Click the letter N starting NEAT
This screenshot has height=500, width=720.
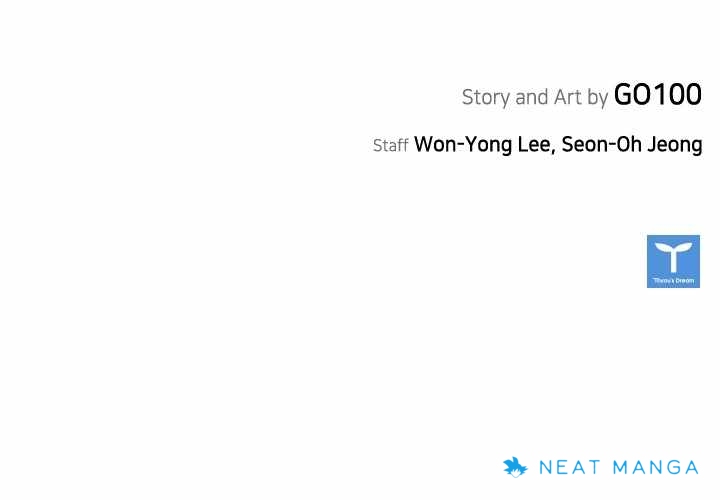pos(546,467)
